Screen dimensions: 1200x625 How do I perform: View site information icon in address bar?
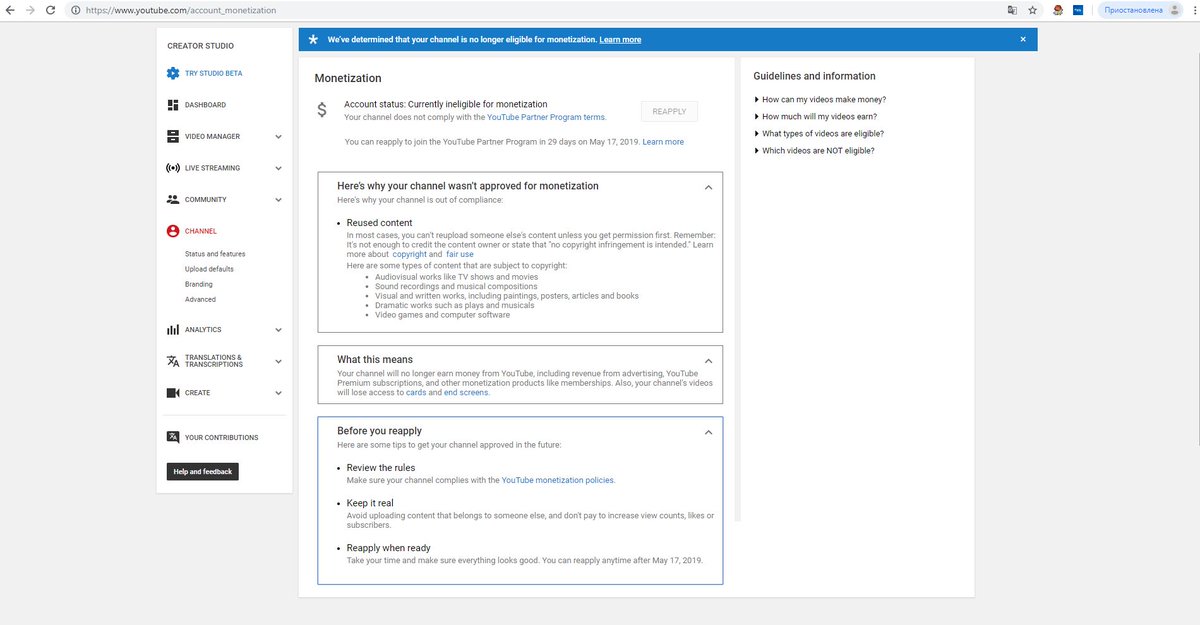coord(76,10)
